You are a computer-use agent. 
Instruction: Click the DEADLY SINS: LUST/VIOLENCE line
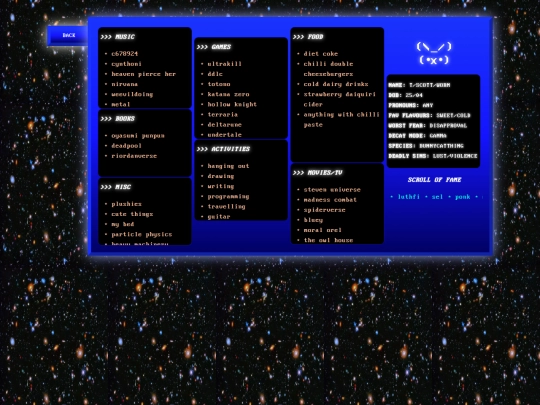(433, 156)
